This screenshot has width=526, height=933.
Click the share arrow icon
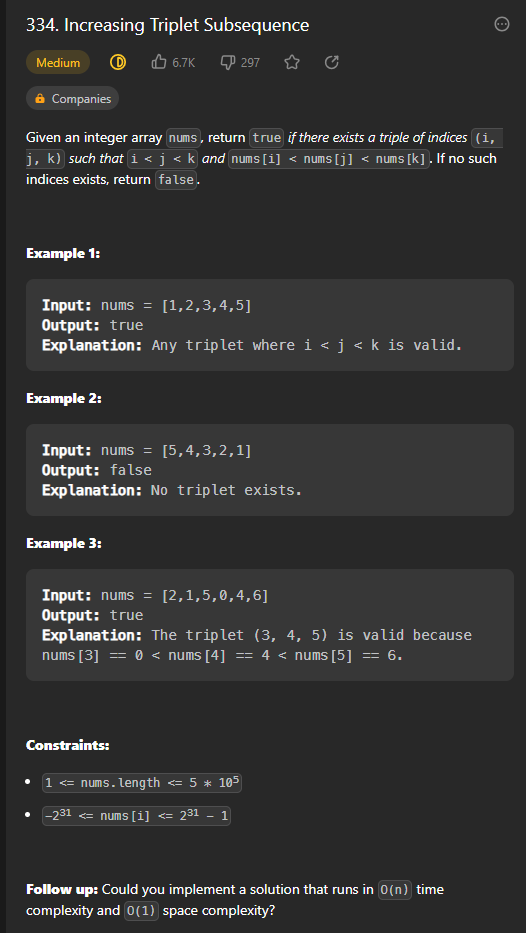(332, 62)
